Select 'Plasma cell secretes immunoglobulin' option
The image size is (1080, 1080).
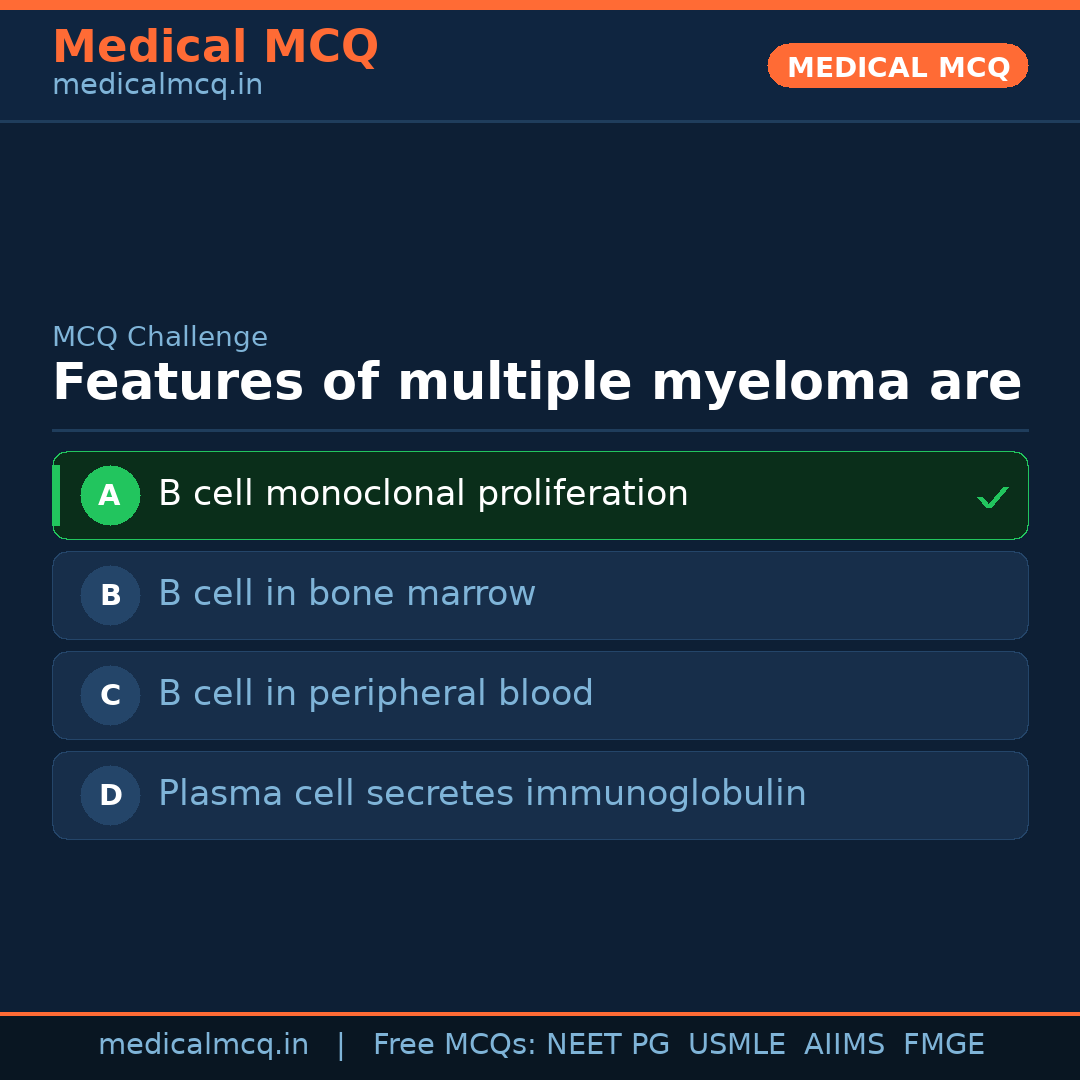pos(482,794)
